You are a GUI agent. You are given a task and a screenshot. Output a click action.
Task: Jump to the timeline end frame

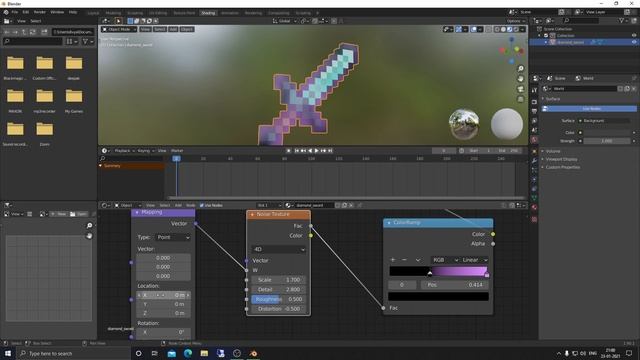pyautogui.click(x=330, y=151)
